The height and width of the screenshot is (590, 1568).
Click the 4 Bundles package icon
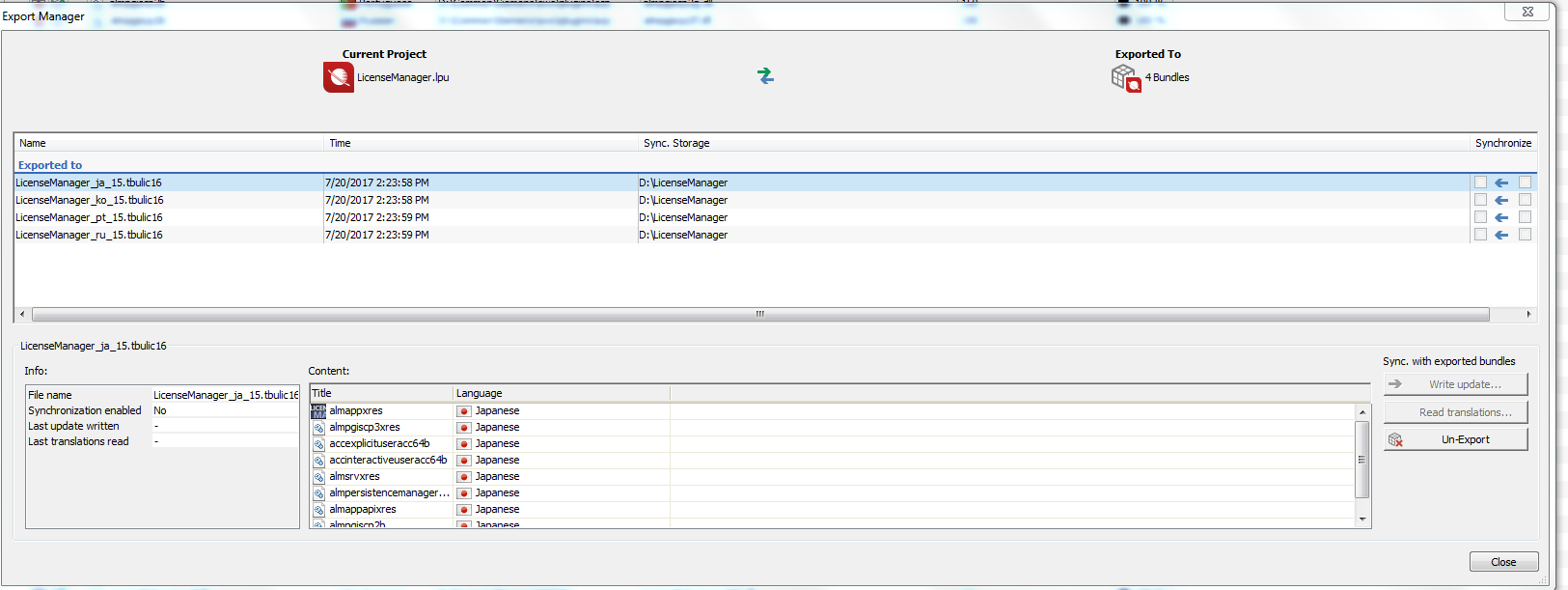pos(1126,78)
